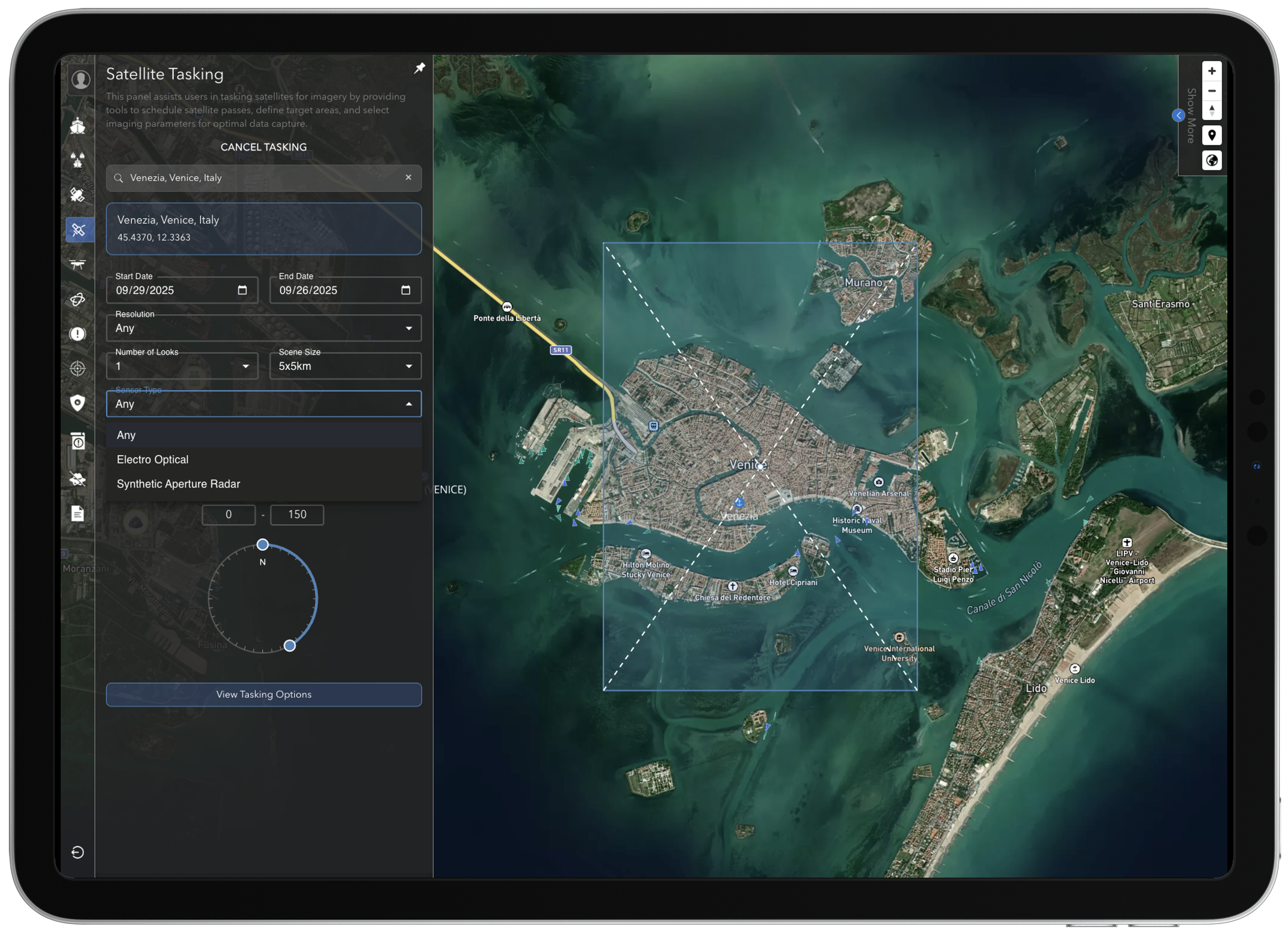1288x933 pixels.
Task: Reset the map compass bearing
Action: click(x=1212, y=110)
